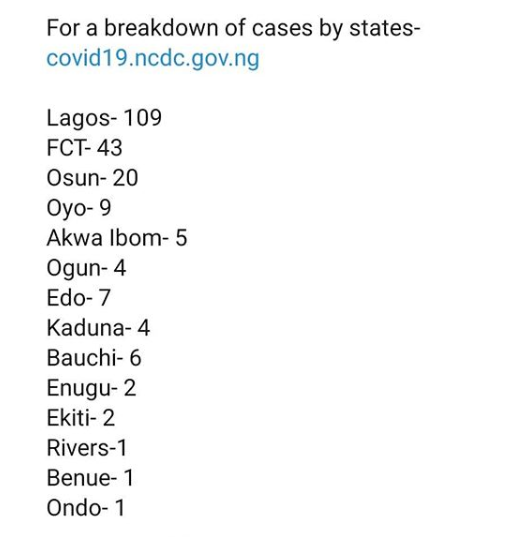Click the Enugu- 2 entry

(x=91, y=388)
